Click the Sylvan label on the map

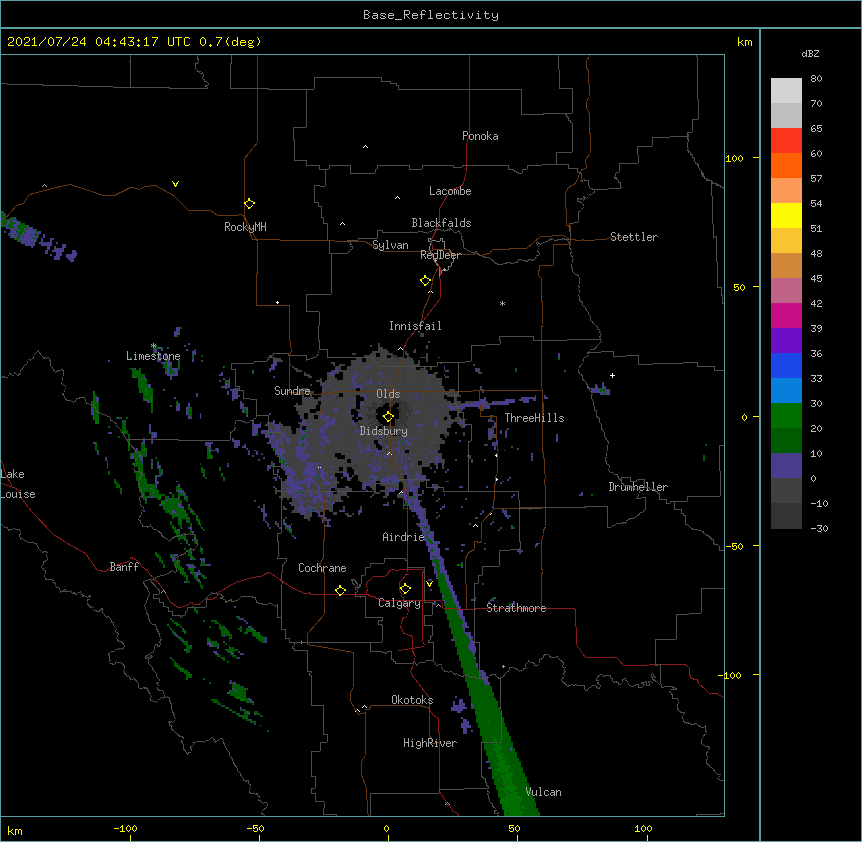390,245
